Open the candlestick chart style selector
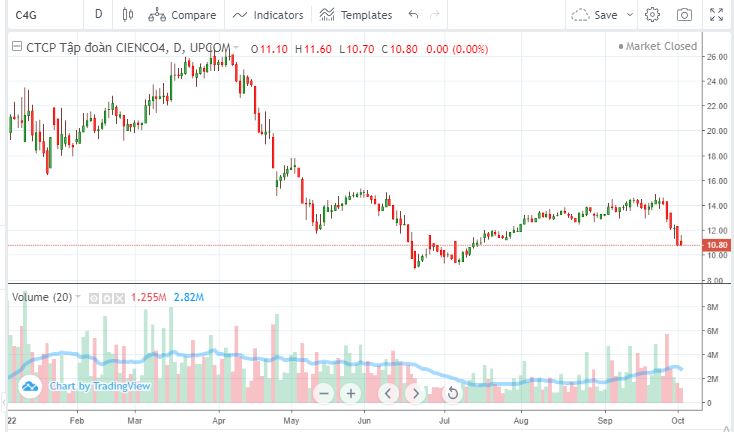Screen dimensions: 734x432 127,15
